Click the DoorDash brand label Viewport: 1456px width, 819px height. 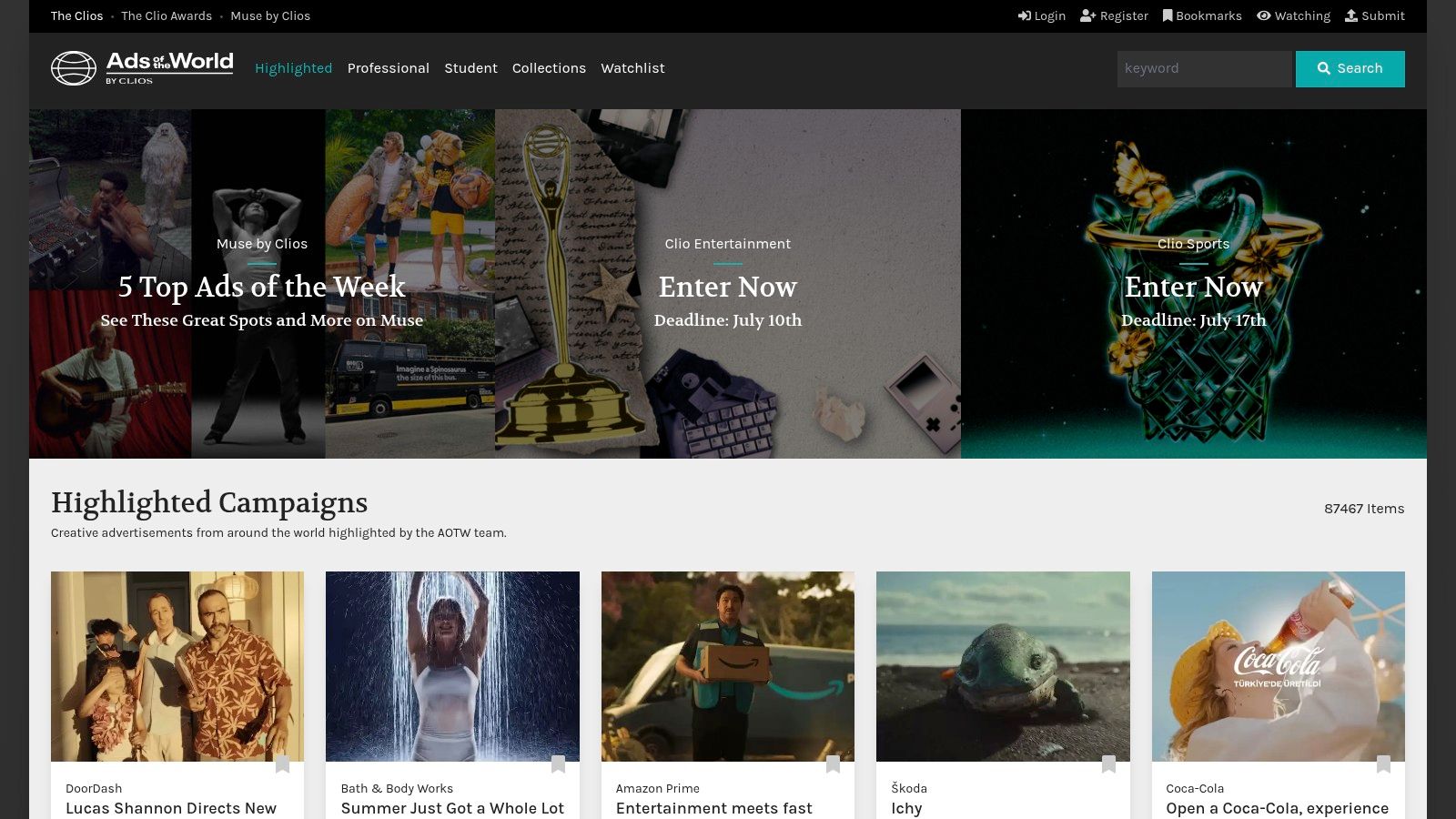pos(94,788)
